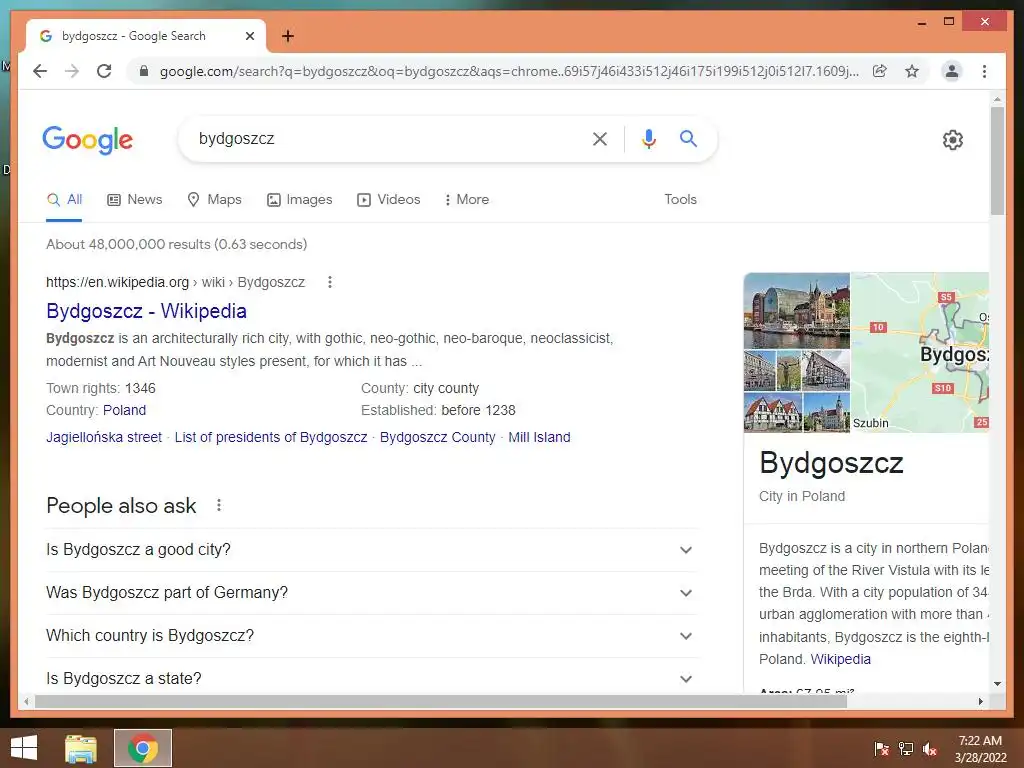Open List of presidents of Bydgoszcz link
The height and width of the screenshot is (768, 1024).
coord(271,438)
